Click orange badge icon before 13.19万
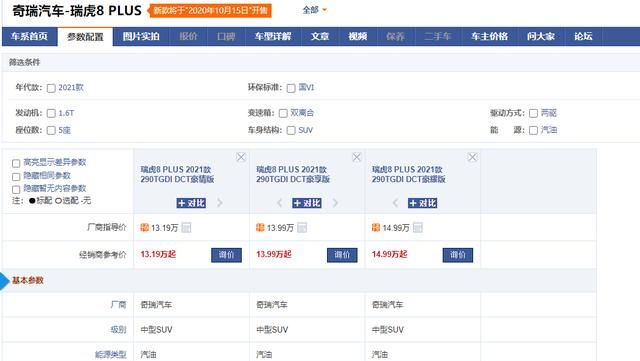640x361 pixels. [144, 227]
